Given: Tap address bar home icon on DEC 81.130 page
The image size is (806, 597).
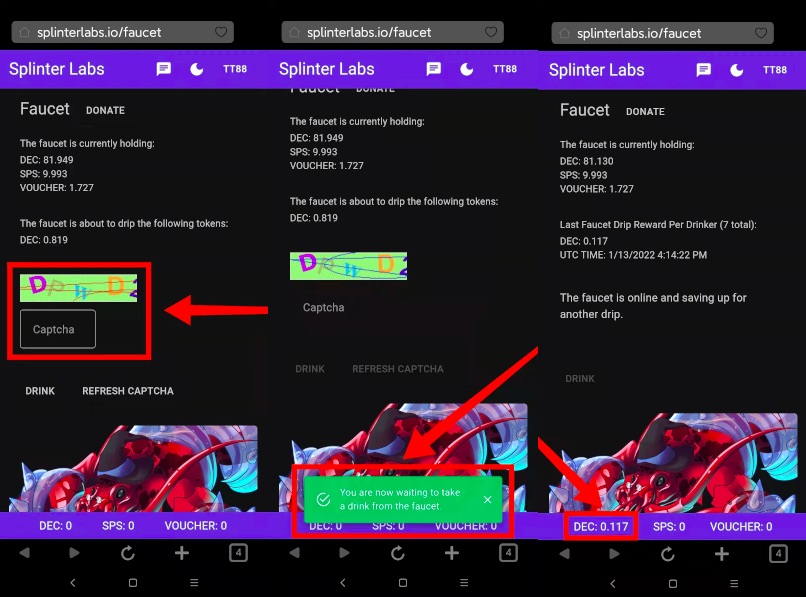Looking at the screenshot, I should [x=564, y=33].
